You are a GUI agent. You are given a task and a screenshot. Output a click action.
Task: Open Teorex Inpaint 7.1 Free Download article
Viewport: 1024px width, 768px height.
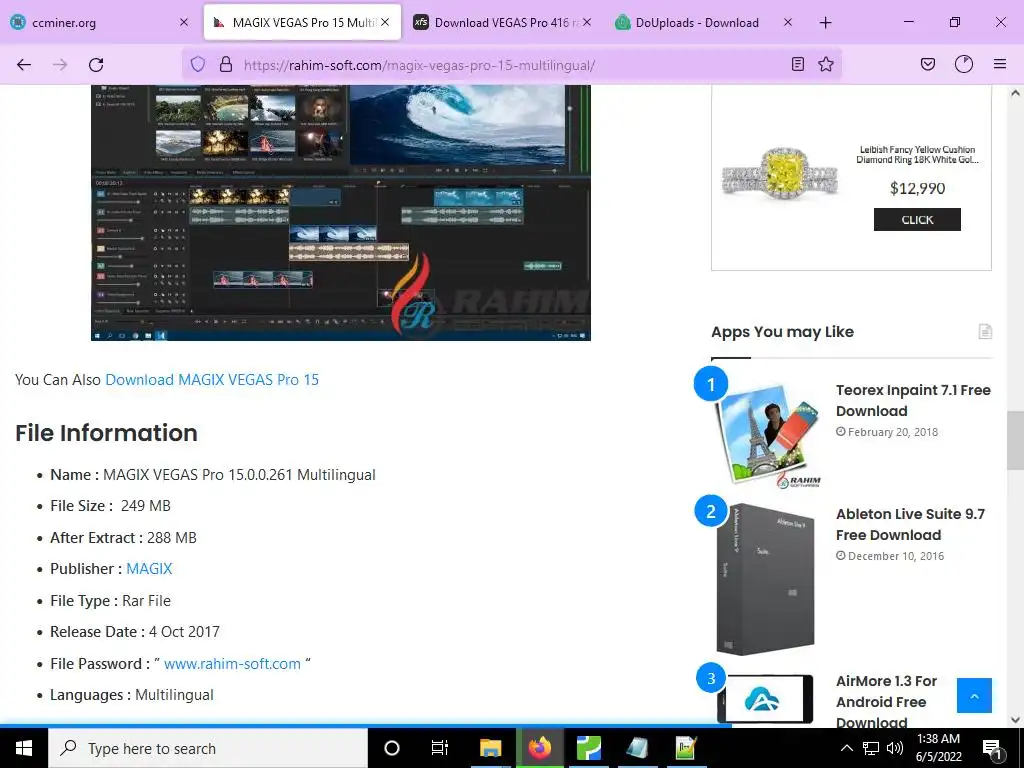coord(913,400)
